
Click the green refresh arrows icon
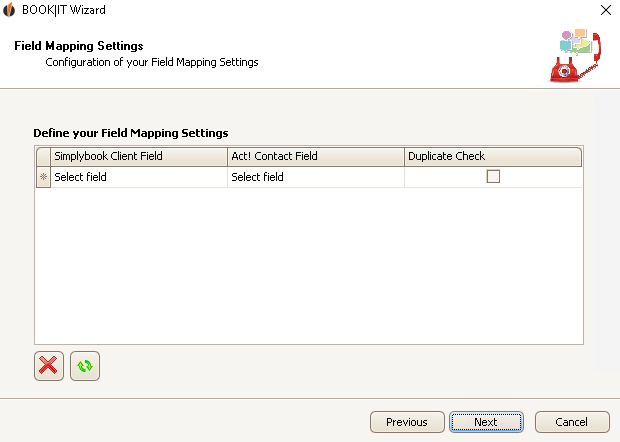click(x=85, y=366)
